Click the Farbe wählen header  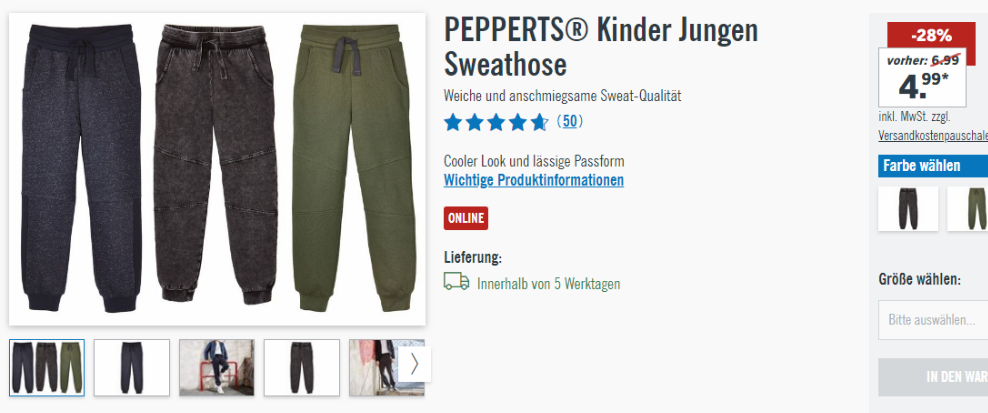click(933, 166)
